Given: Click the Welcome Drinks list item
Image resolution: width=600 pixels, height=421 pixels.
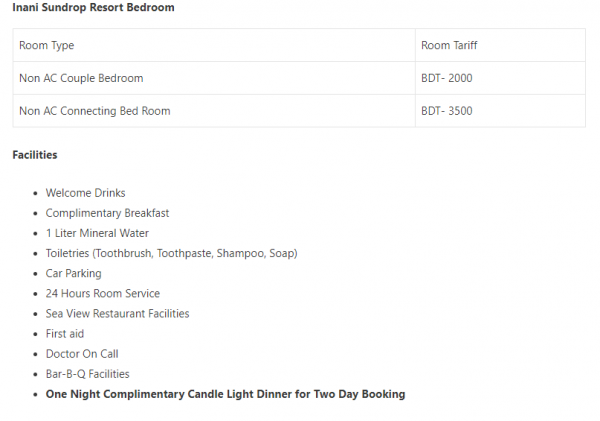Looking at the screenshot, I should [85, 193].
